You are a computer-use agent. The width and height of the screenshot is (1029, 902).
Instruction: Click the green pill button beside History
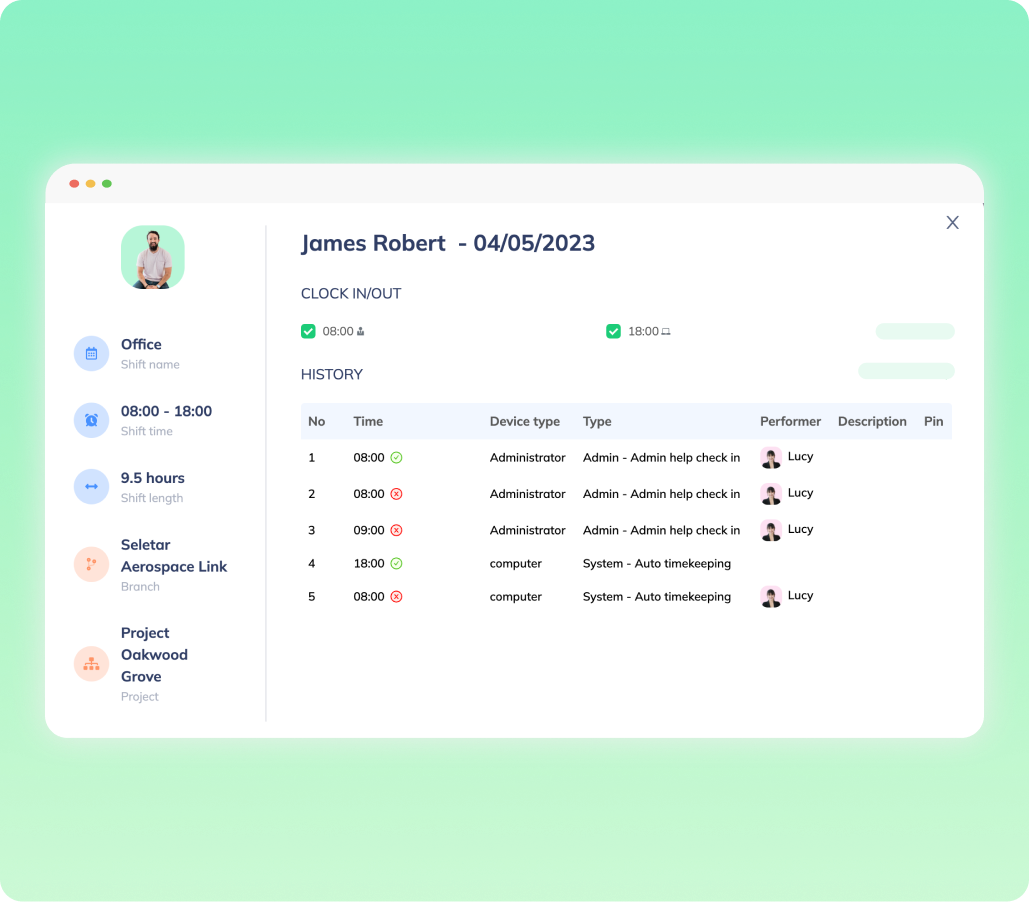pyautogui.click(x=906, y=371)
